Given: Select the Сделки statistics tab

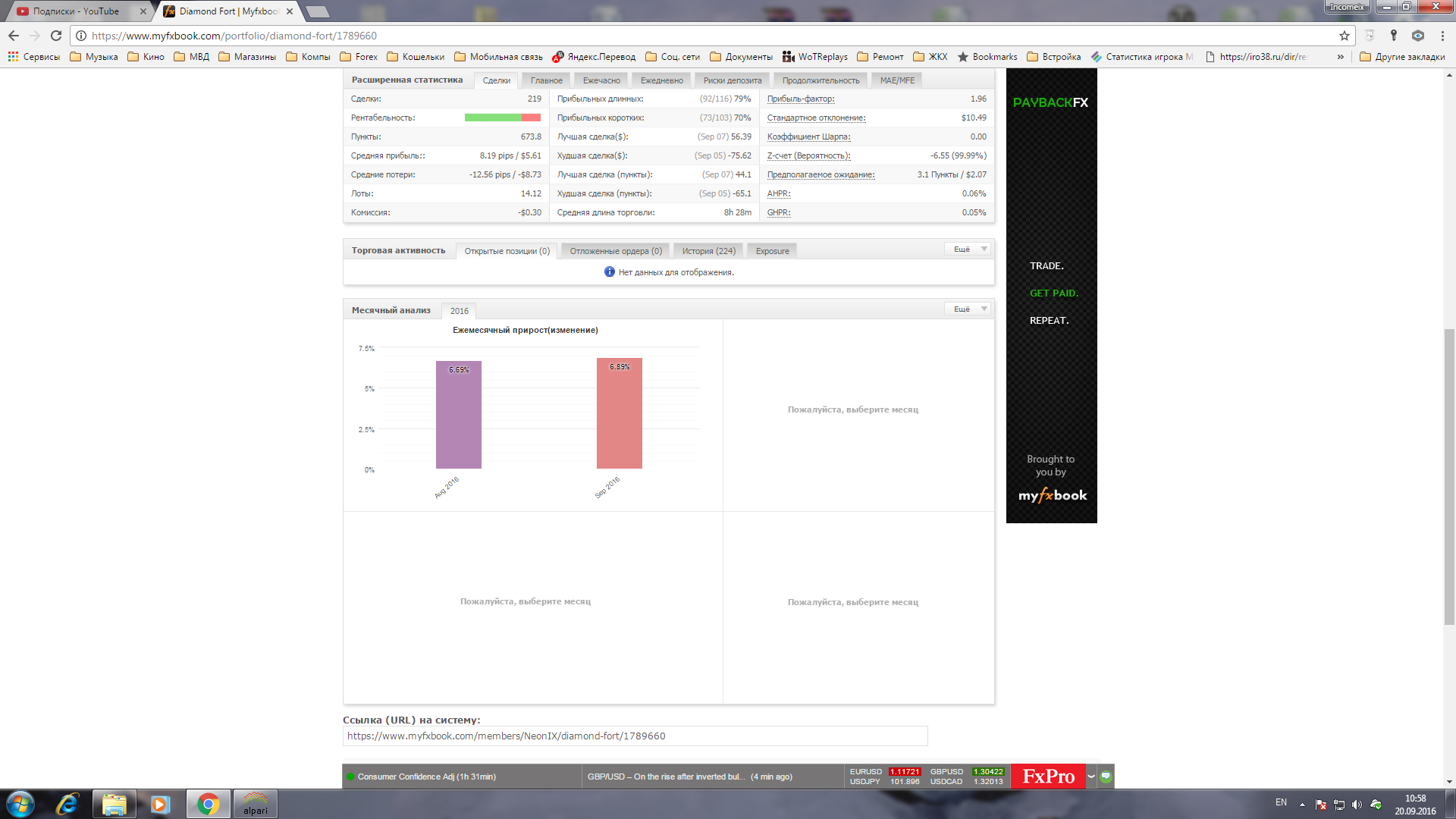Looking at the screenshot, I should (497, 80).
